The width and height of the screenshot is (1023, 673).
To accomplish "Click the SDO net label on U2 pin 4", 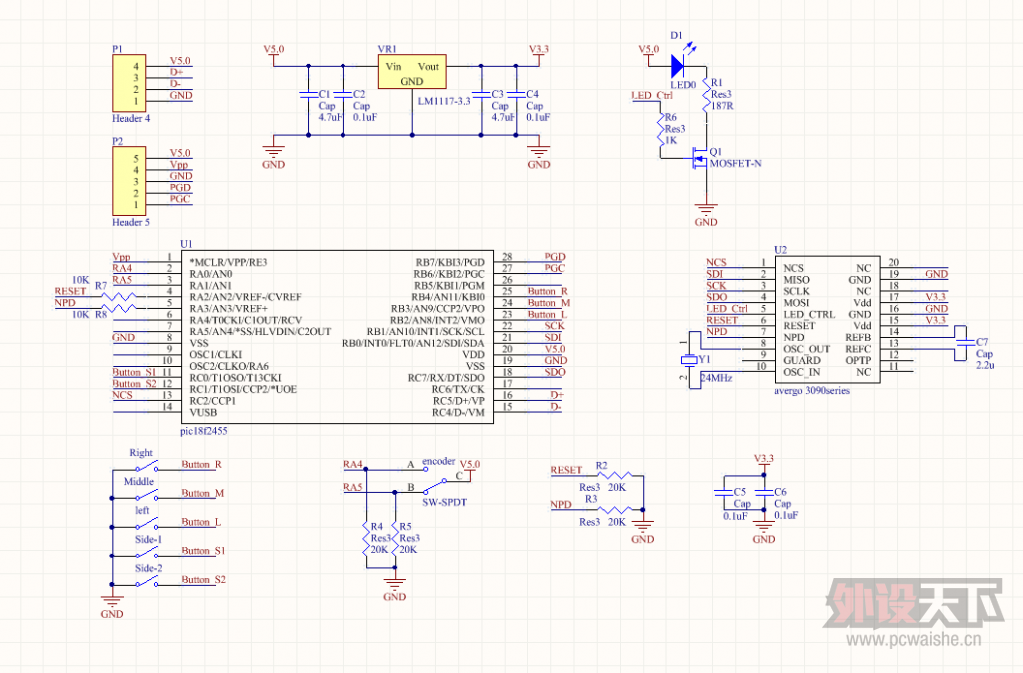I will point(716,297).
